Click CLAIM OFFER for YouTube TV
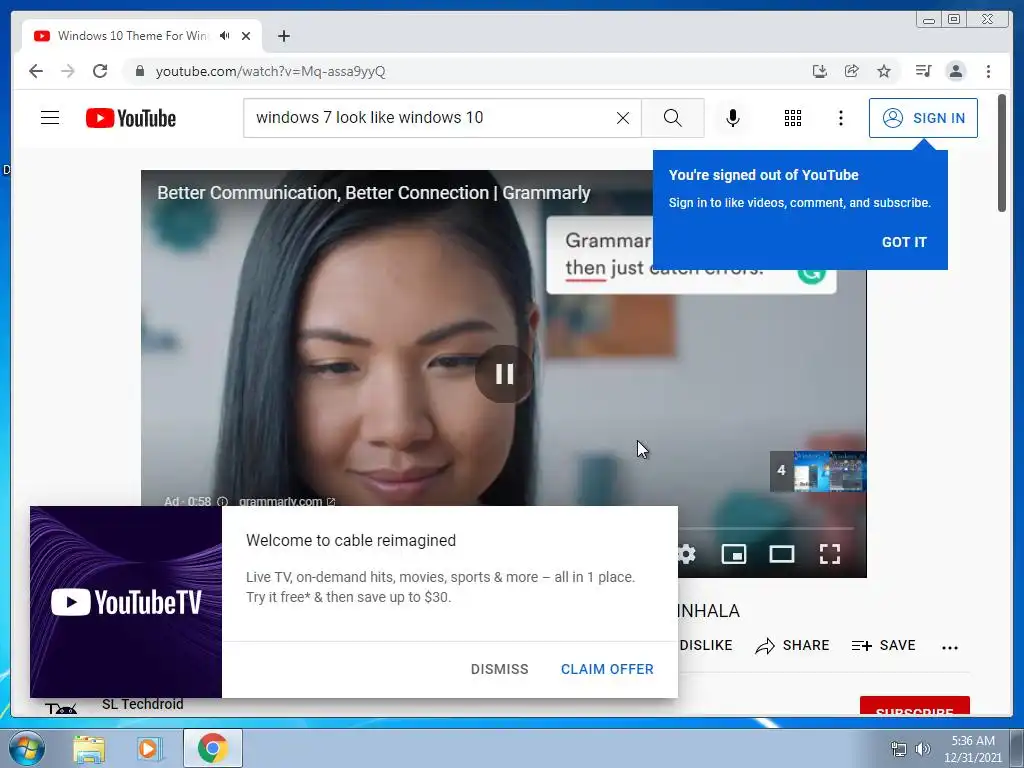1024x768 pixels. [607, 669]
